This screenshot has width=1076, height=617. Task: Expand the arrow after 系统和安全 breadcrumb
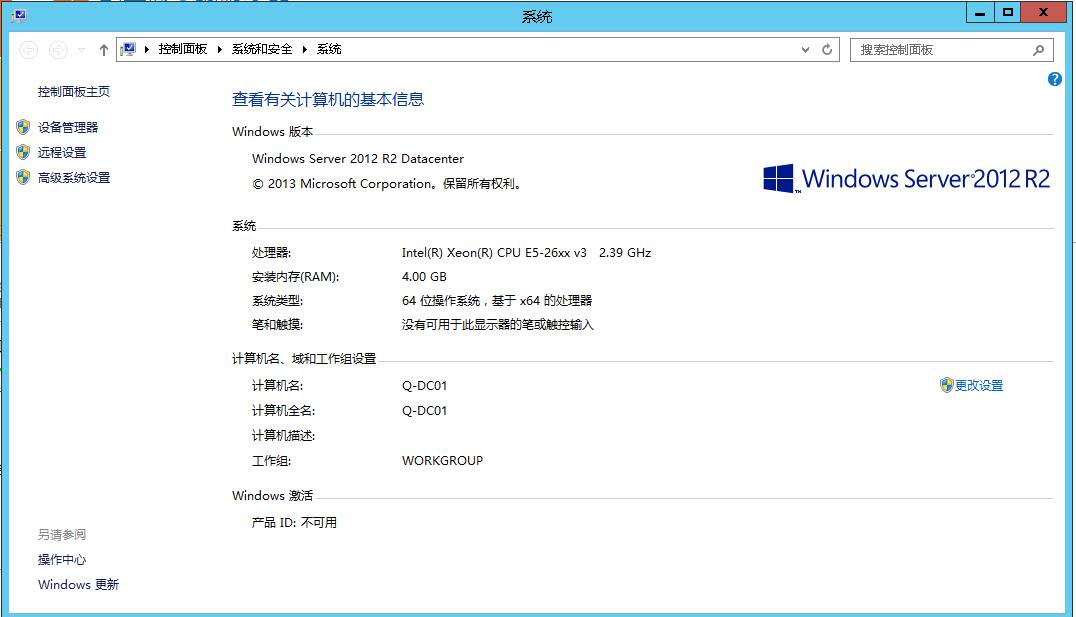click(305, 49)
